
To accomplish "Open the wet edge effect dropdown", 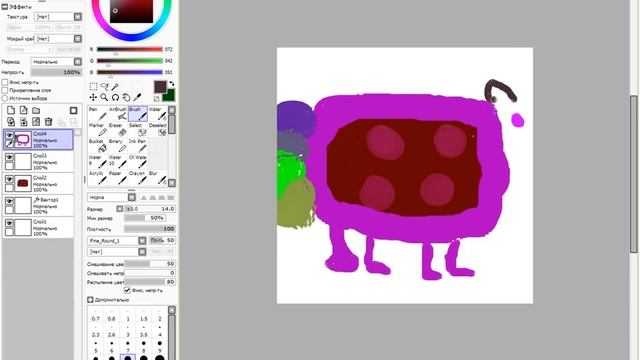I will 58,39.
